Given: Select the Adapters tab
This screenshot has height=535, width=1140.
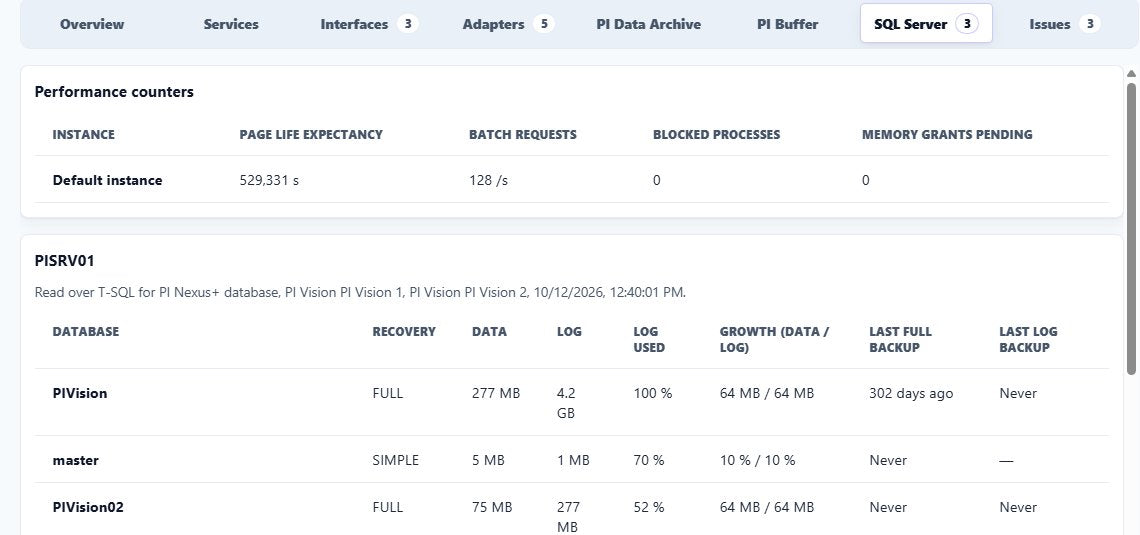Looking at the screenshot, I should tap(508, 24).
